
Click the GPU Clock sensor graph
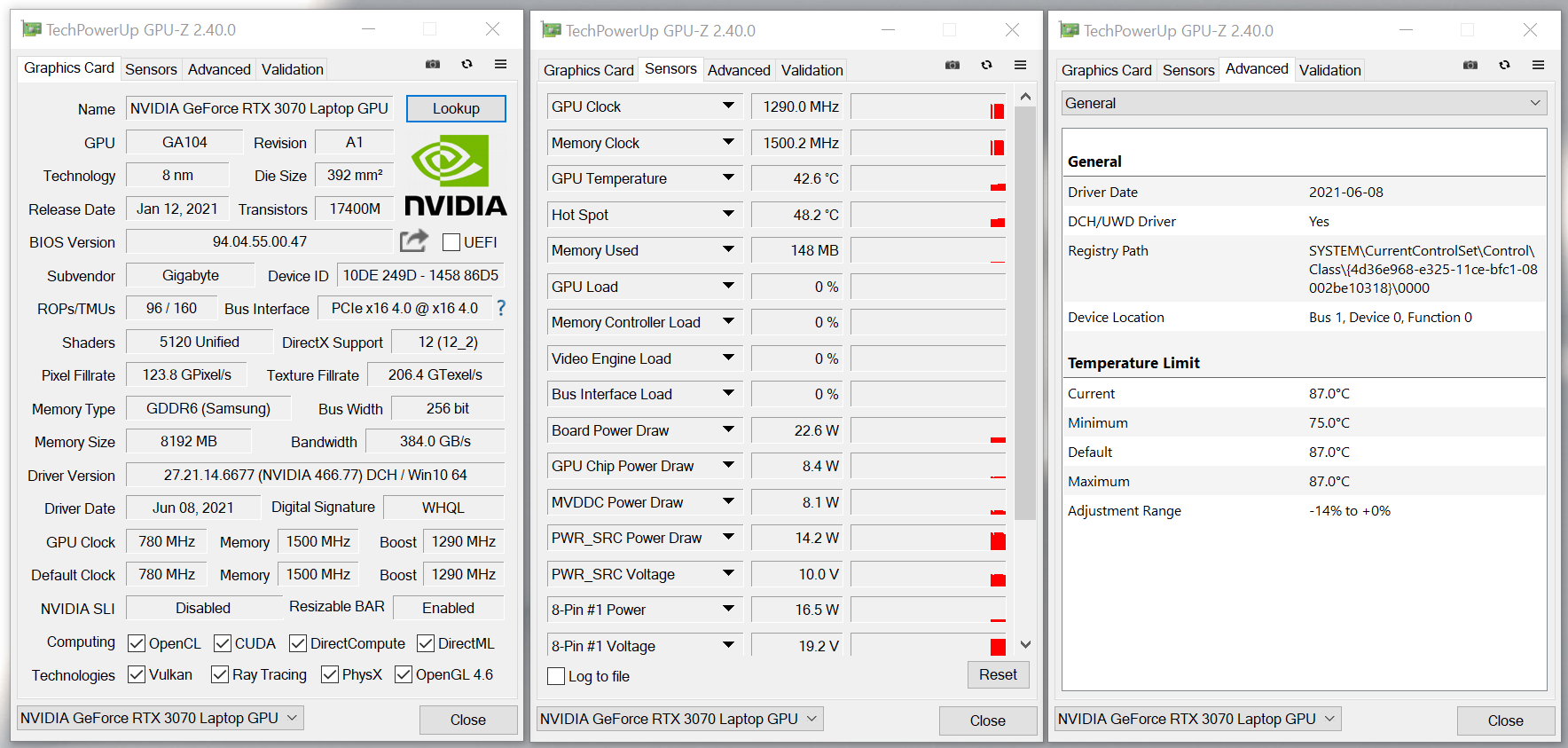[x=929, y=106]
